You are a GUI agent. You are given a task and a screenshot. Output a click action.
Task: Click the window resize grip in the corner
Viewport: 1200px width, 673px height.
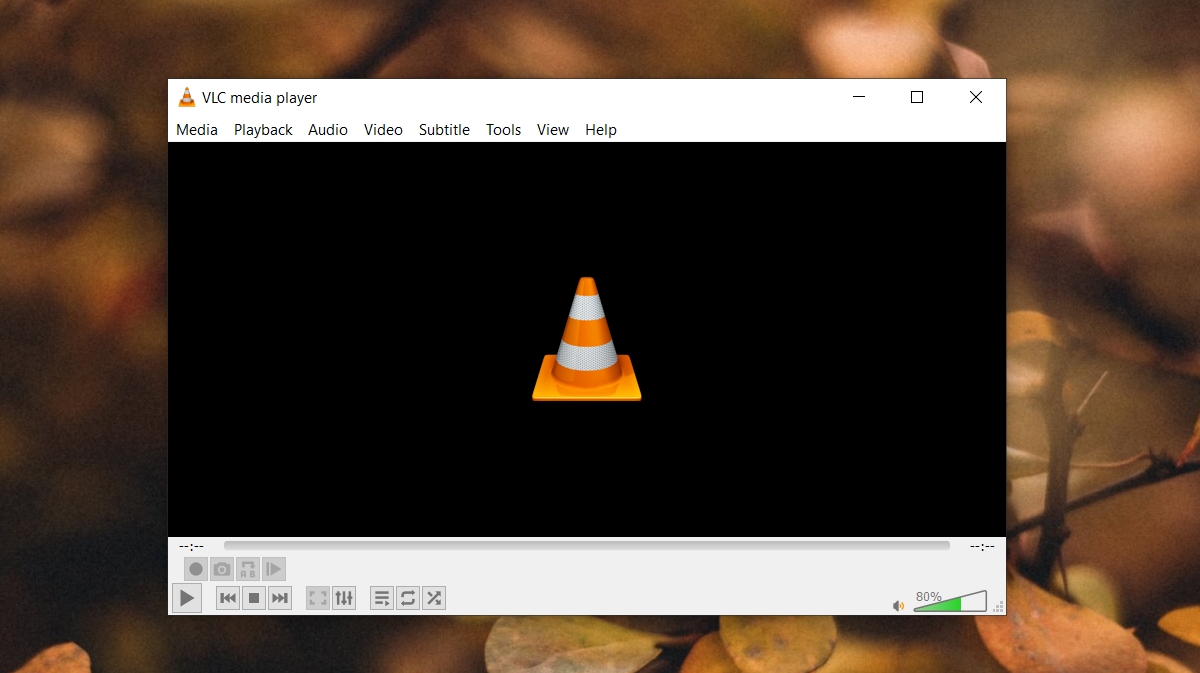click(998, 607)
